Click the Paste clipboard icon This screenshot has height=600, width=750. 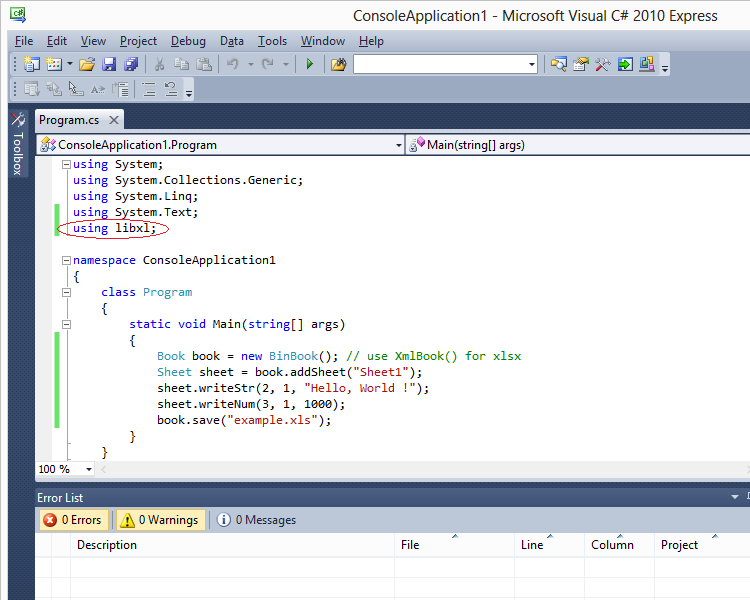pos(204,64)
